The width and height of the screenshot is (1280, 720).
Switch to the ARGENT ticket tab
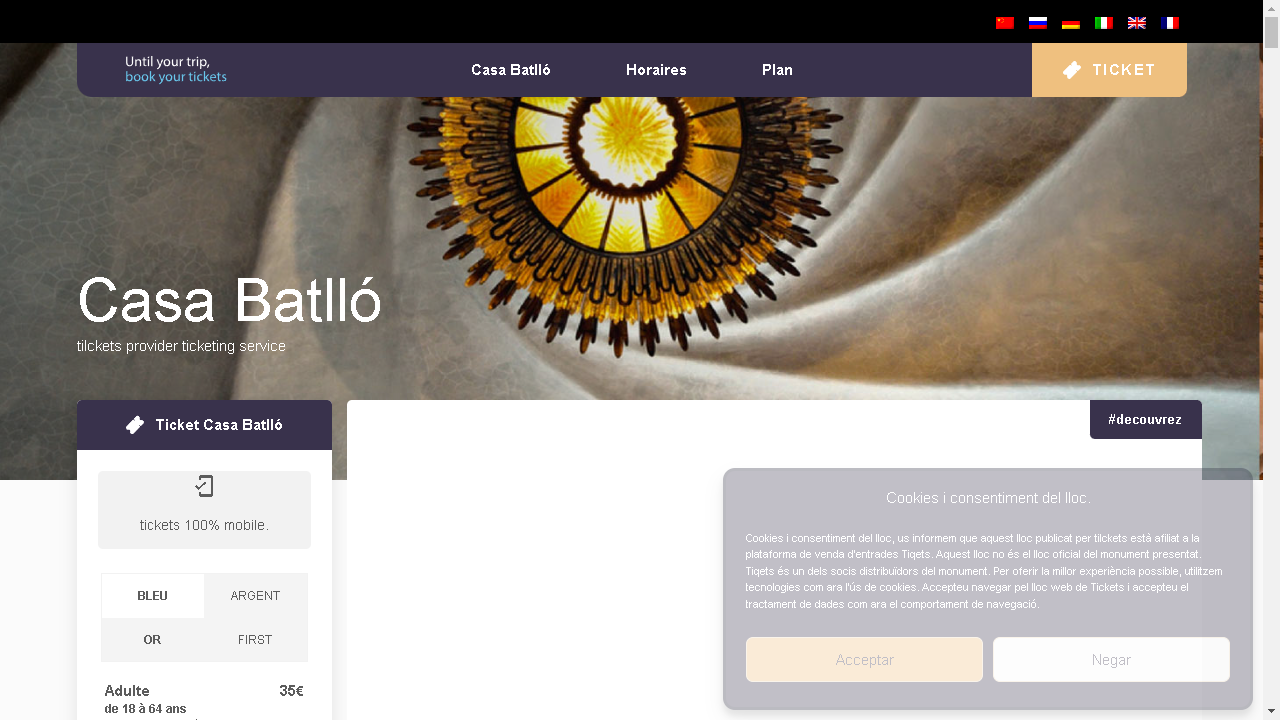(255, 596)
